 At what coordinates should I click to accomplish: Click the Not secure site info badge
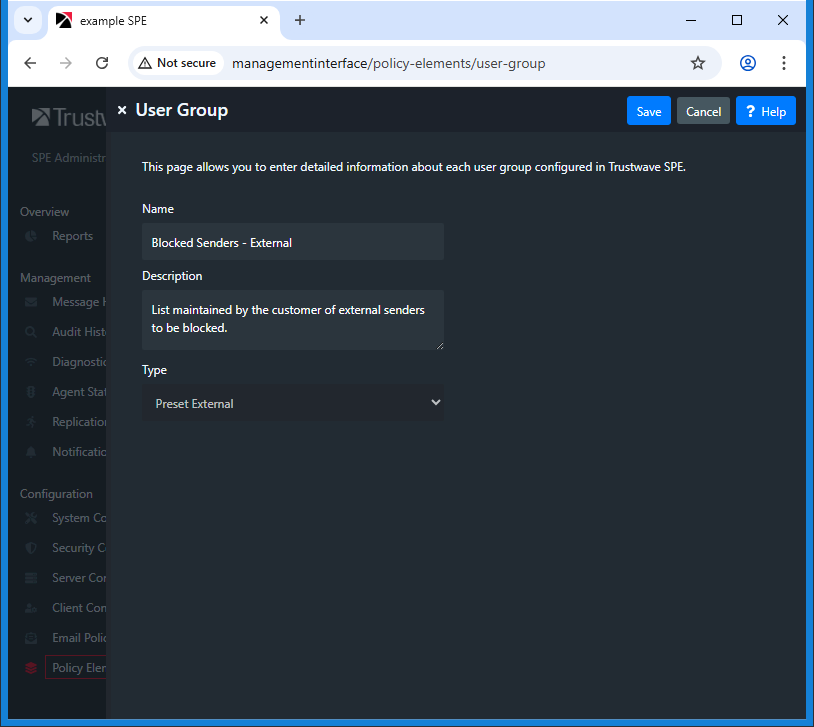coord(178,63)
